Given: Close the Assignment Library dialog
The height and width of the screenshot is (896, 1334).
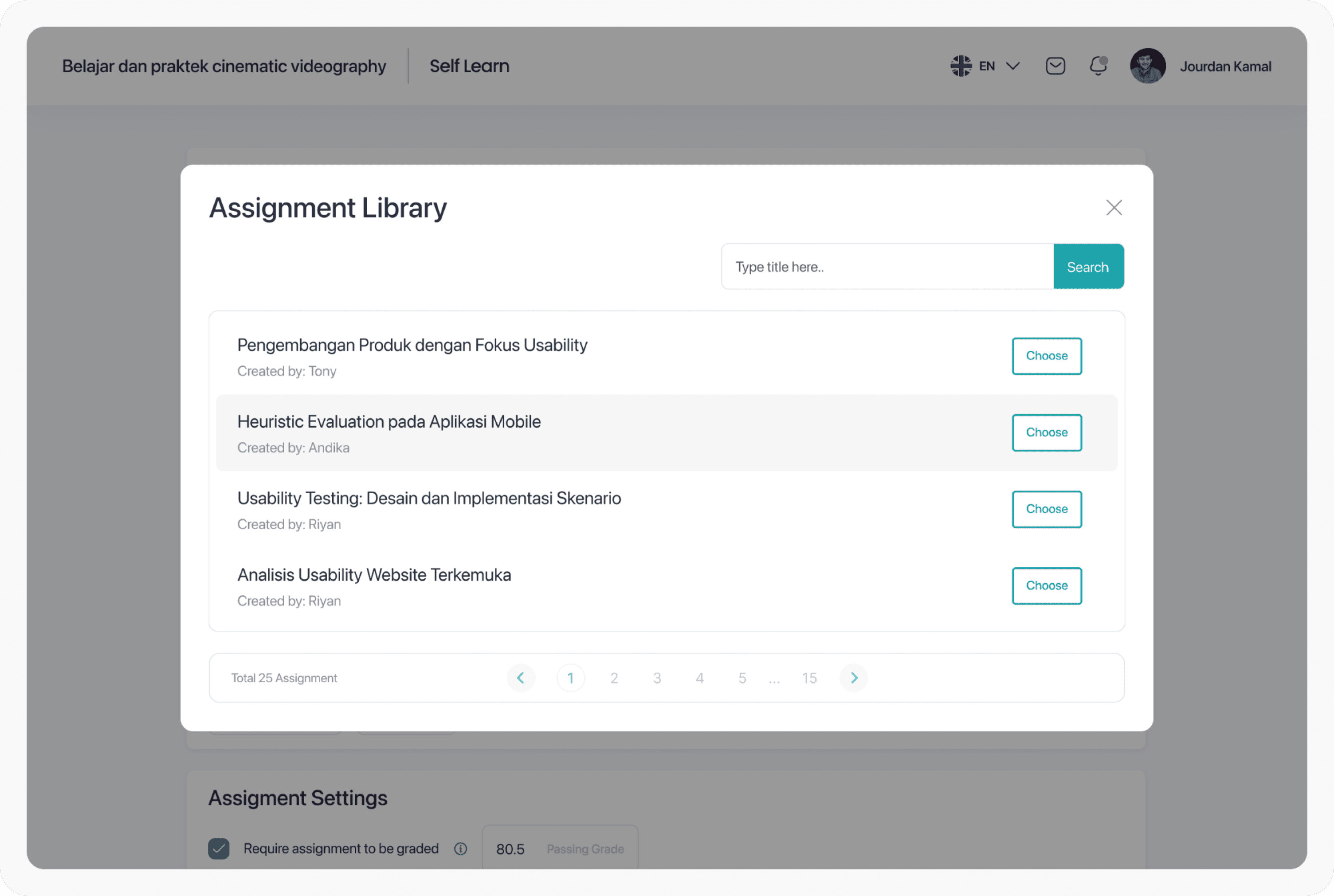Looking at the screenshot, I should click(1114, 208).
